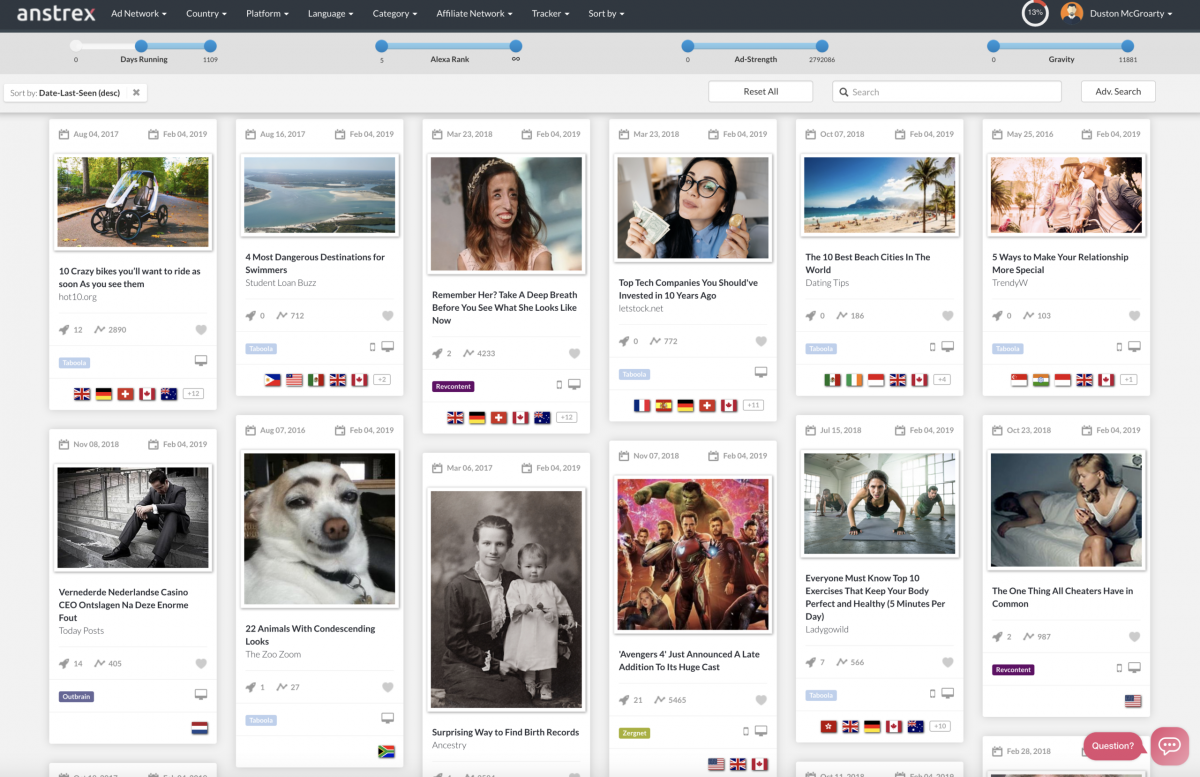Click the South Africa flag on the animals ad

[386, 751]
